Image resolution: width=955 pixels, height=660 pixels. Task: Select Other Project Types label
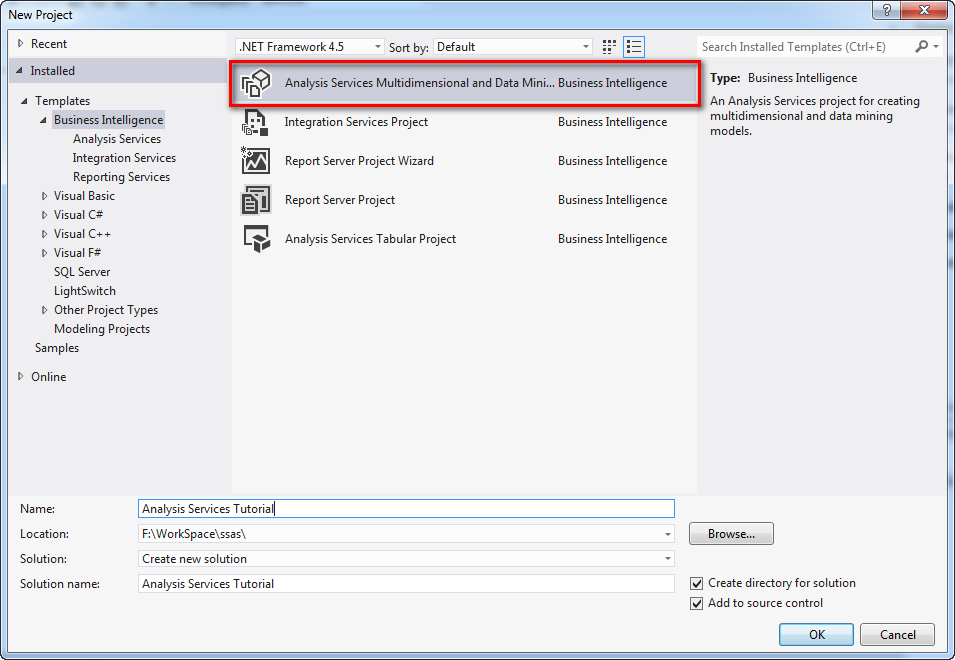point(106,309)
